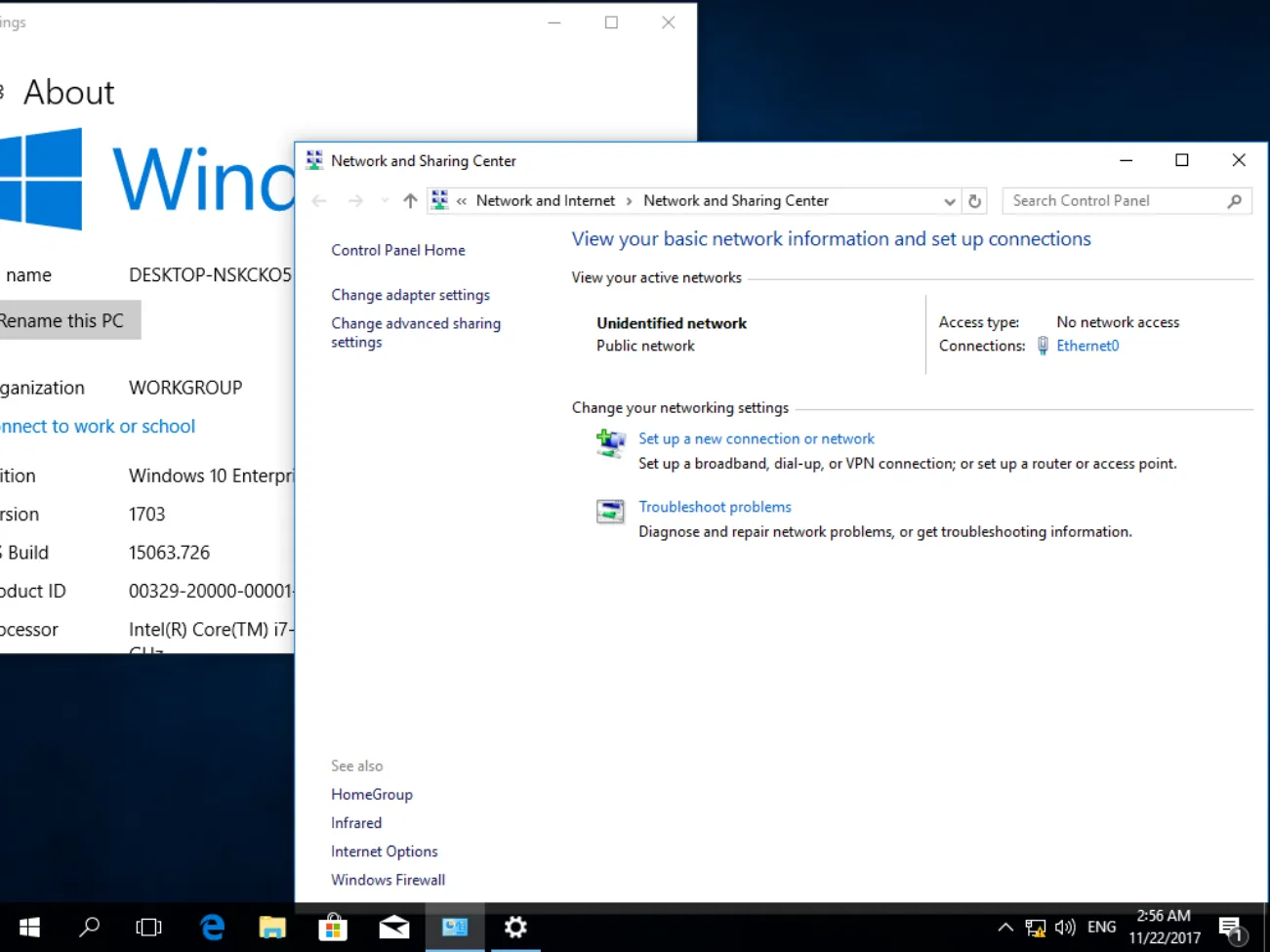Click the network status tray icon

pos(1035,928)
